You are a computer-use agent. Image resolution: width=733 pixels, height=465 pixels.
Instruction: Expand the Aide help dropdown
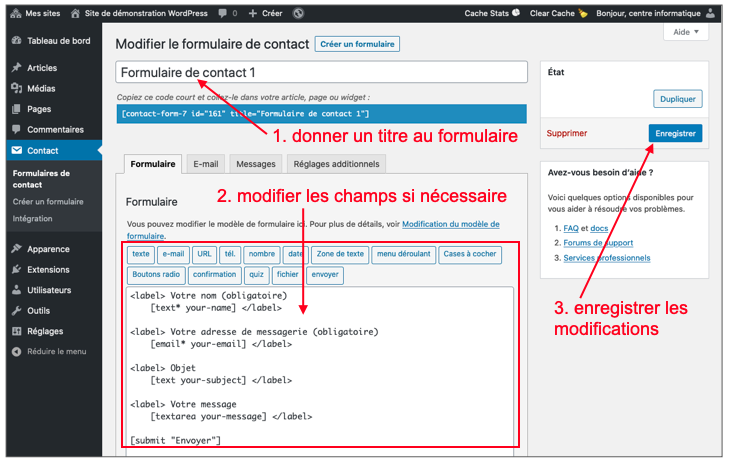[x=684, y=32]
